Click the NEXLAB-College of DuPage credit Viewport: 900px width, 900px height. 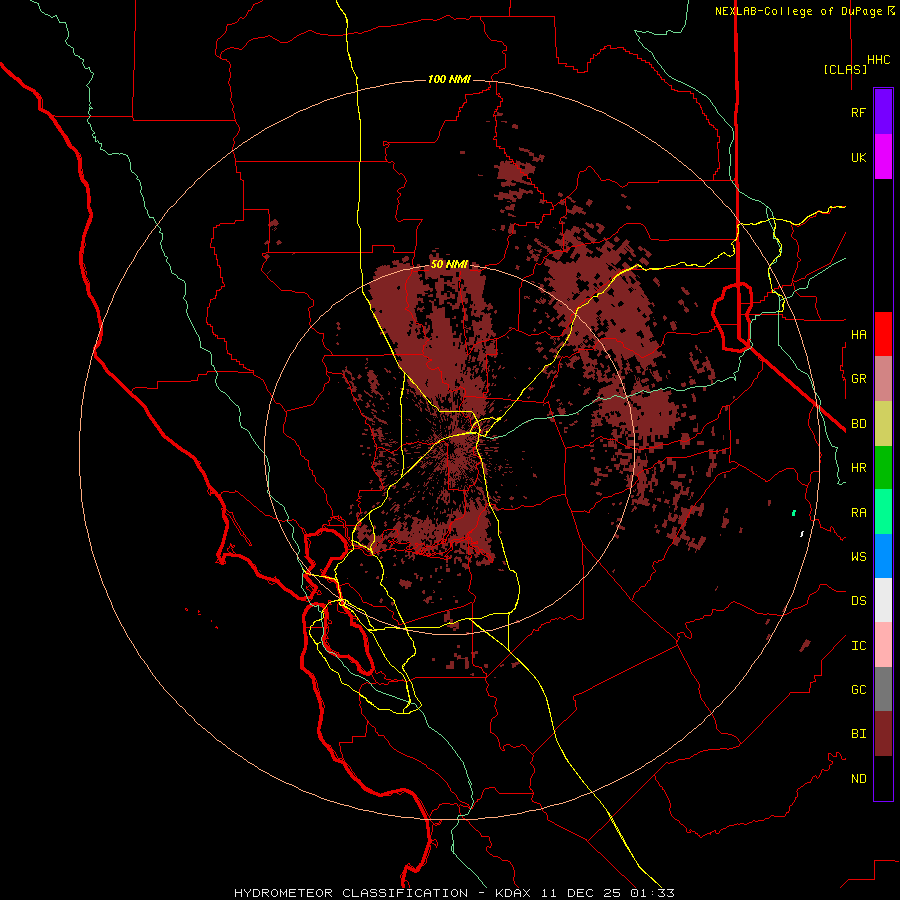[x=798, y=11]
